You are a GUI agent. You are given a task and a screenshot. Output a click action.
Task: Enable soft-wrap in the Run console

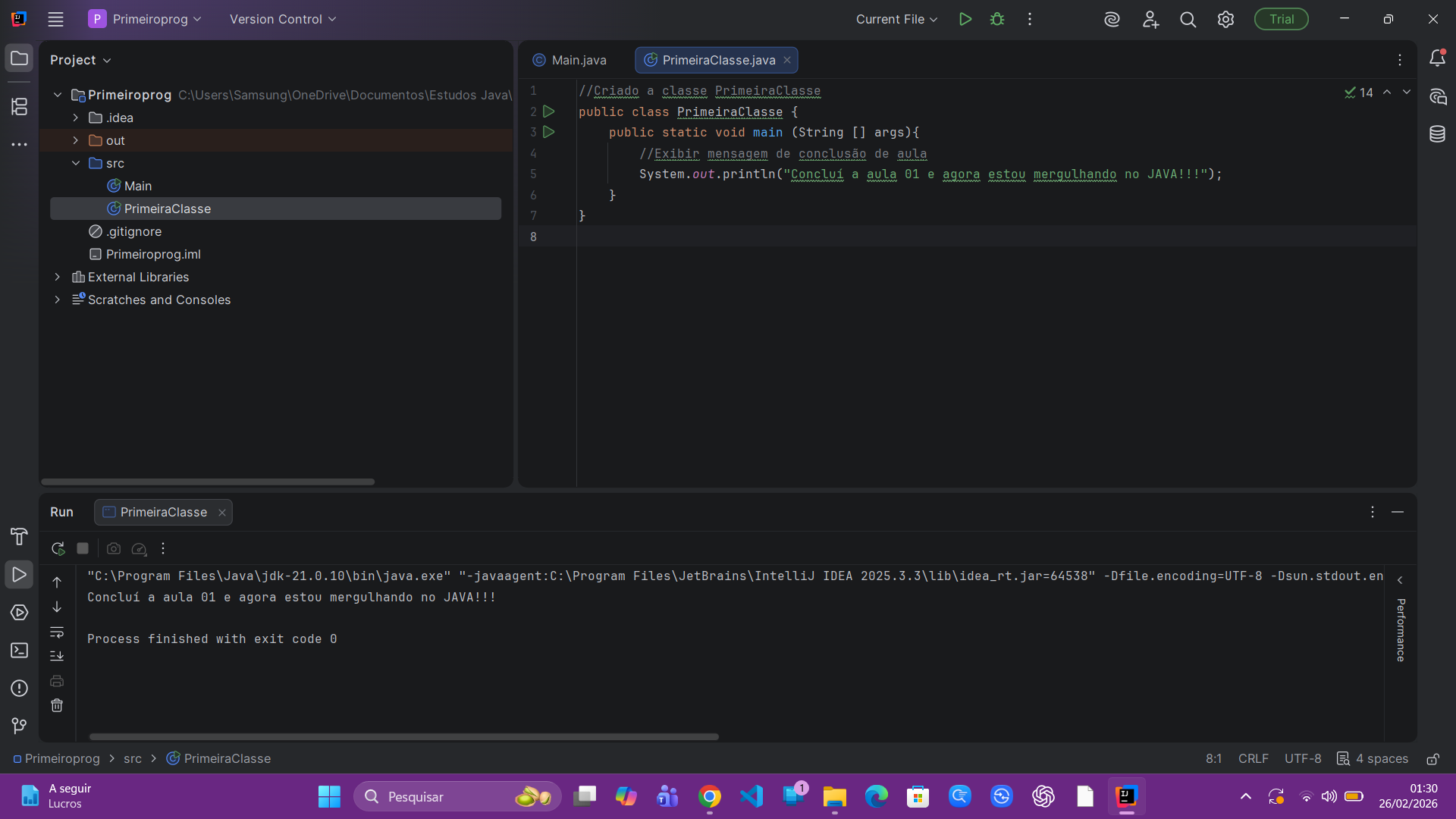57,632
